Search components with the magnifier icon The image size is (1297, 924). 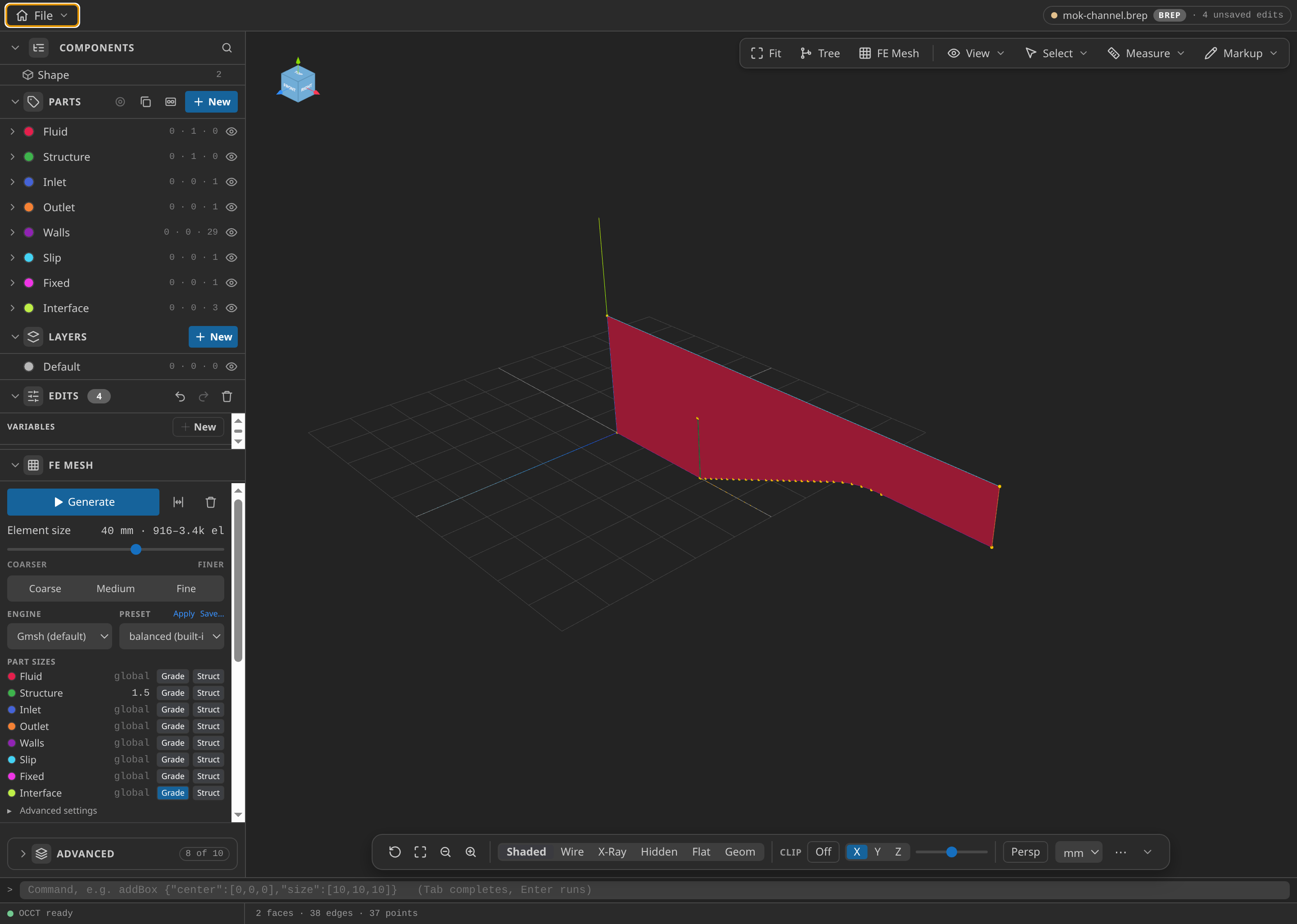click(227, 48)
